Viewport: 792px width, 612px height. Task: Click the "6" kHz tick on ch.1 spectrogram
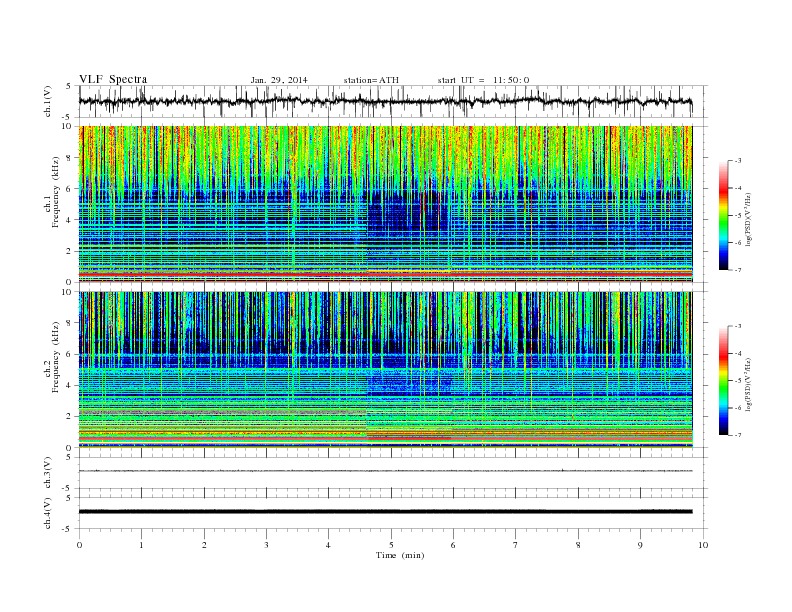pyautogui.click(x=69, y=189)
